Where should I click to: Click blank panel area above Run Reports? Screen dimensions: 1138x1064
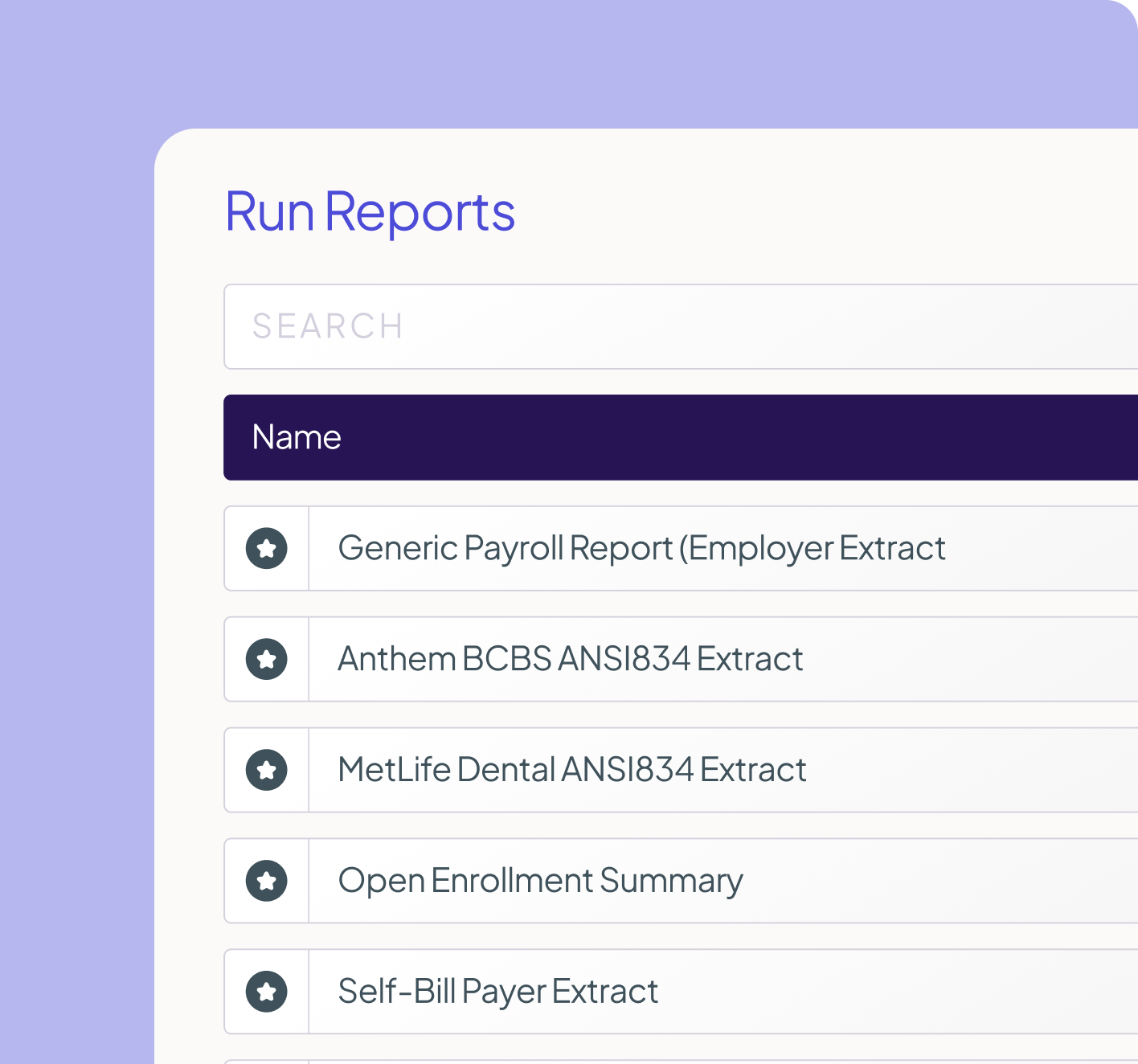[643, 157]
